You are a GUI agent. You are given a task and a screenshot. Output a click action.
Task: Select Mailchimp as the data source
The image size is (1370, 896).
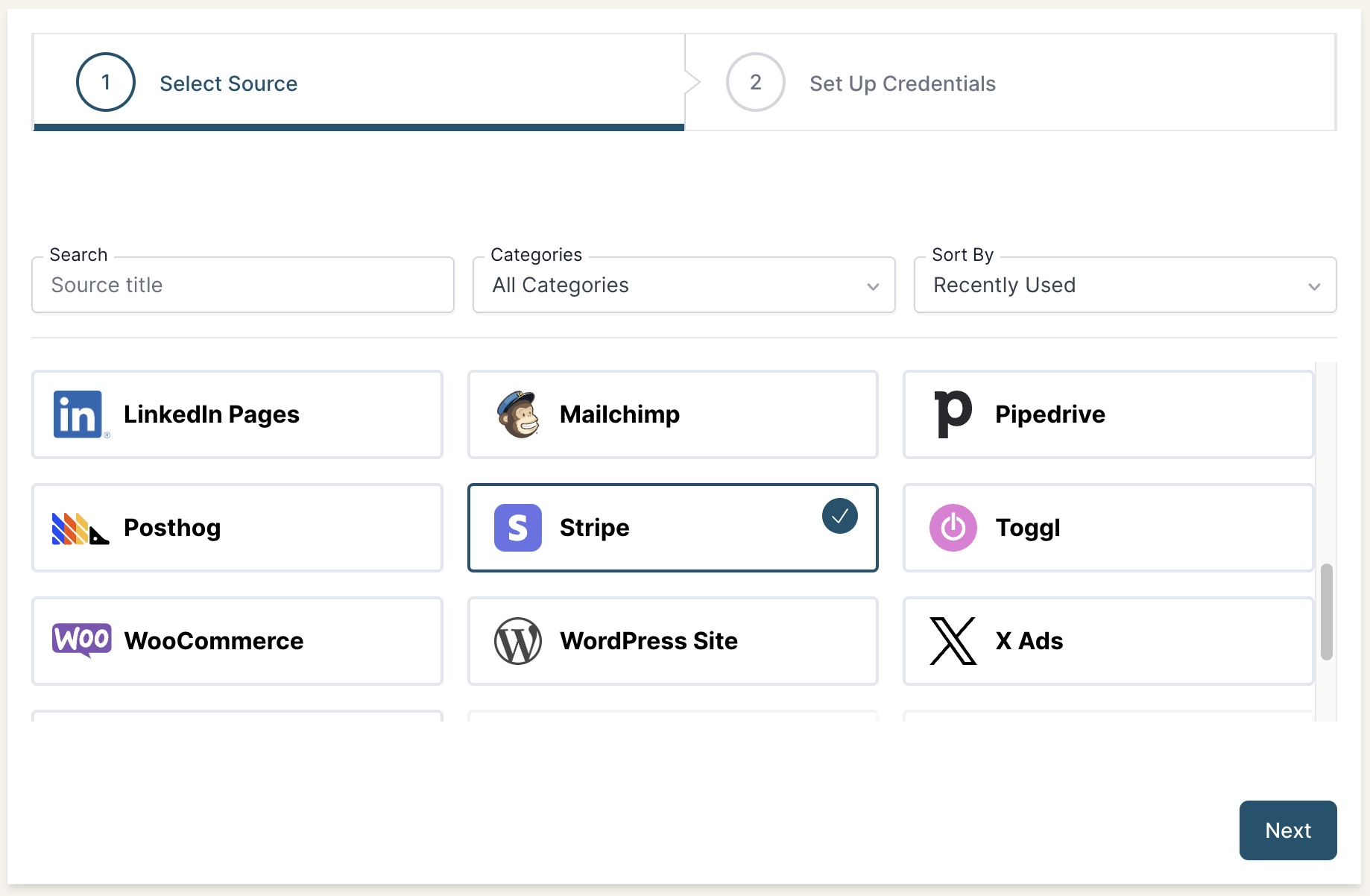[672, 414]
